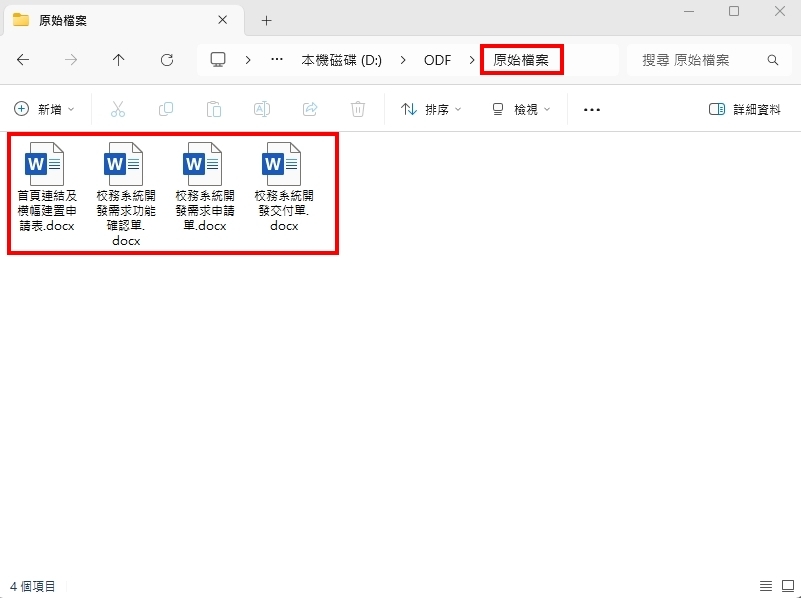Click 原始檔案 breadcrumb in address bar
Image resolution: width=801 pixels, height=598 pixels.
click(x=521, y=60)
